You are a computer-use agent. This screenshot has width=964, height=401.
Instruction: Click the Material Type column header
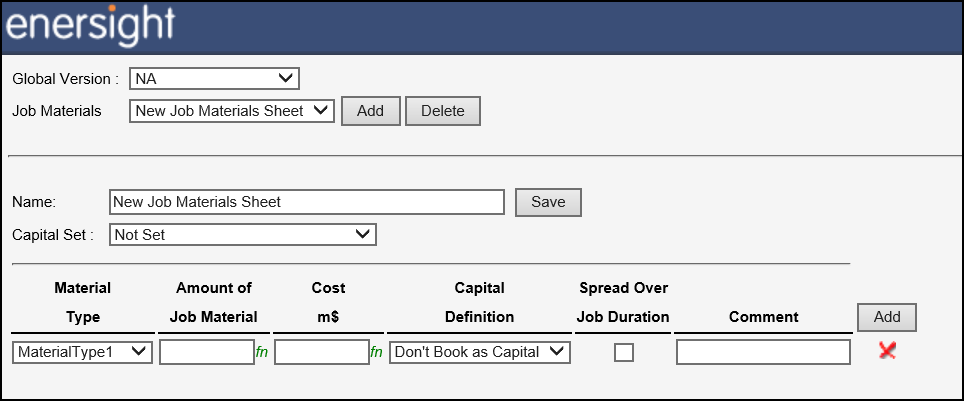tap(82, 303)
